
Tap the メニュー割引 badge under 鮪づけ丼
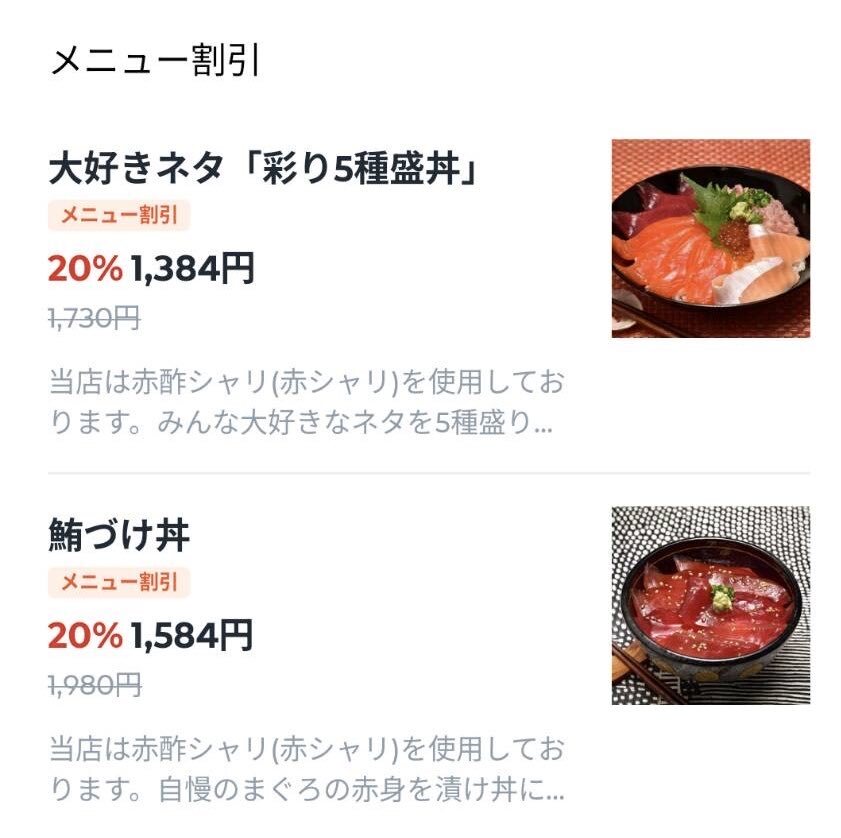point(119,582)
